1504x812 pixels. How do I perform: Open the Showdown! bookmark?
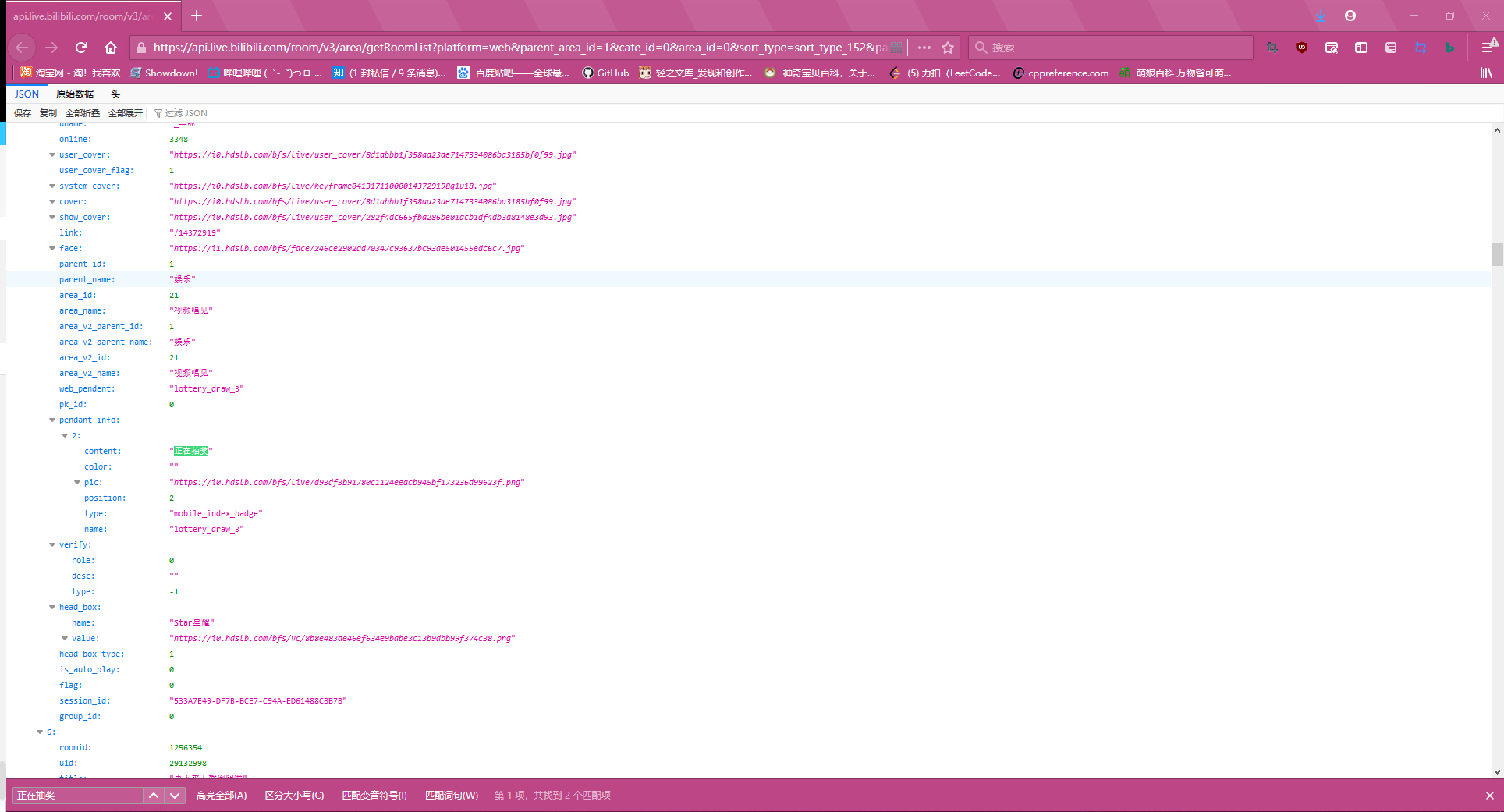pyautogui.click(x=164, y=73)
